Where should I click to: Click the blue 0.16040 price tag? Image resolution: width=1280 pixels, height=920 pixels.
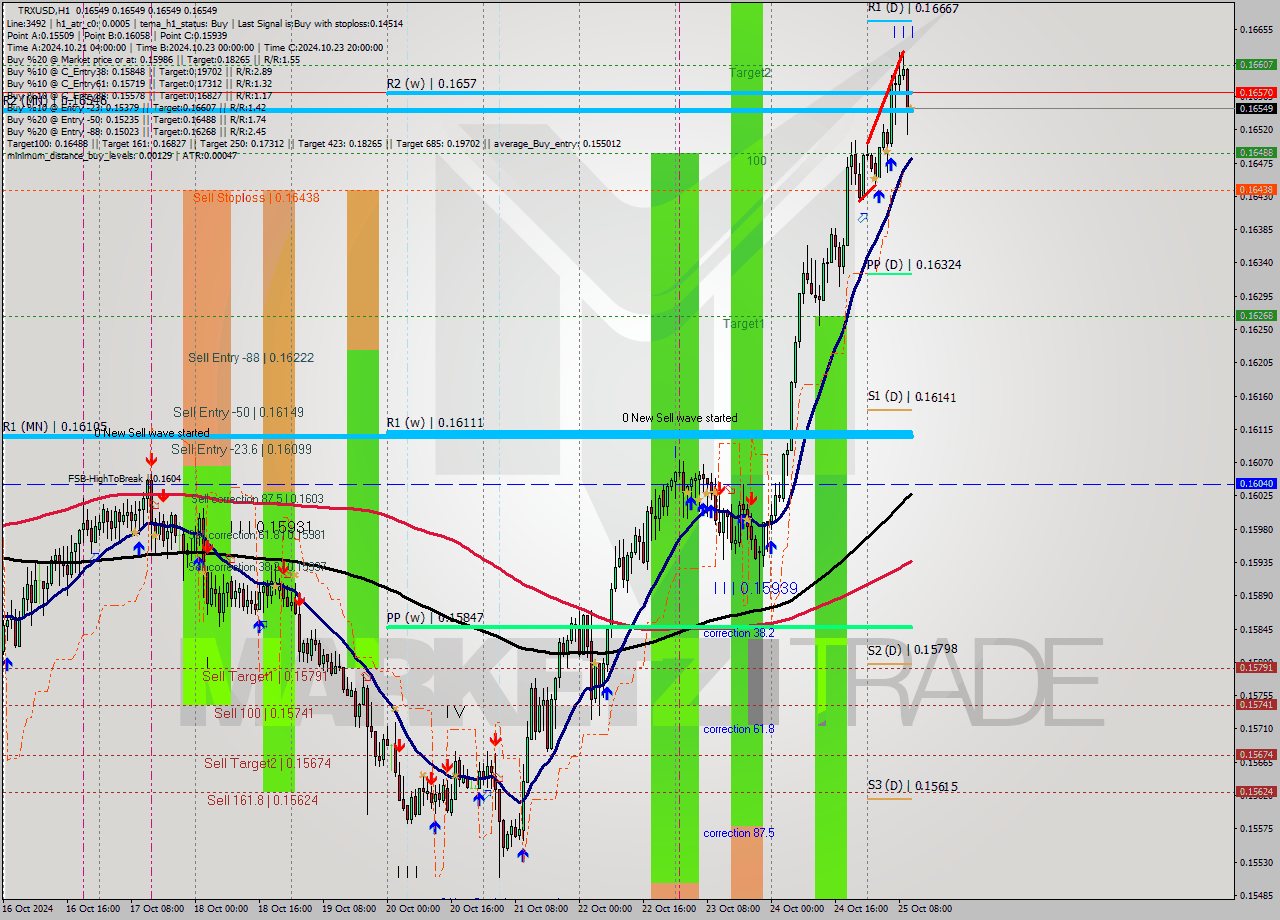click(1256, 483)
